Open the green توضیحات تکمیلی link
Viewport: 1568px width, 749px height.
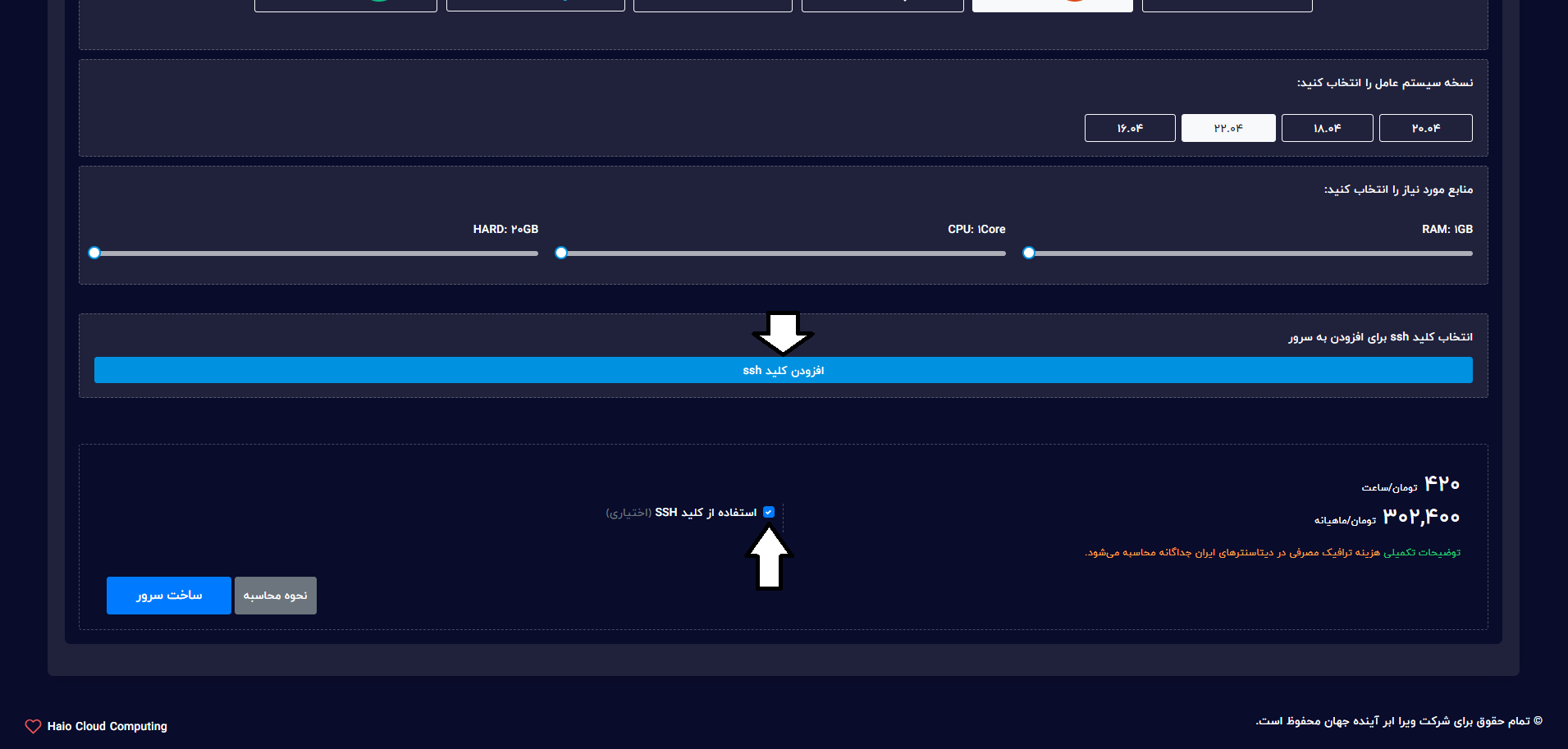pyautogui.click(x=1422, y=552)
